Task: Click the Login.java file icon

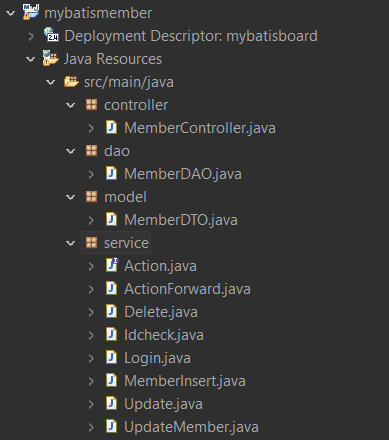Action: (x=111, y=357)
